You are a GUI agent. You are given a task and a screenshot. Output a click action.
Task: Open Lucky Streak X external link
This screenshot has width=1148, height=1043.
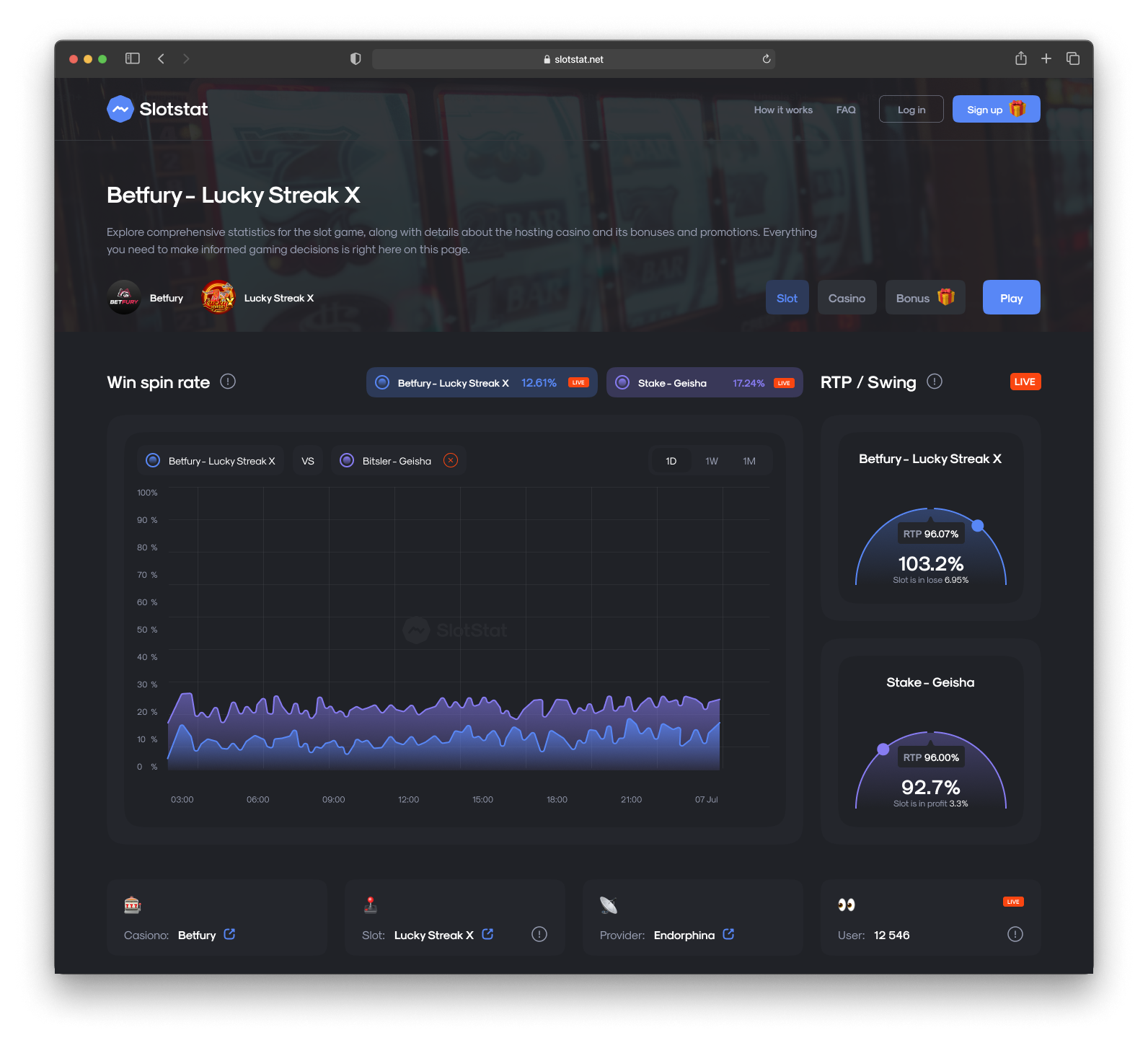487,934
